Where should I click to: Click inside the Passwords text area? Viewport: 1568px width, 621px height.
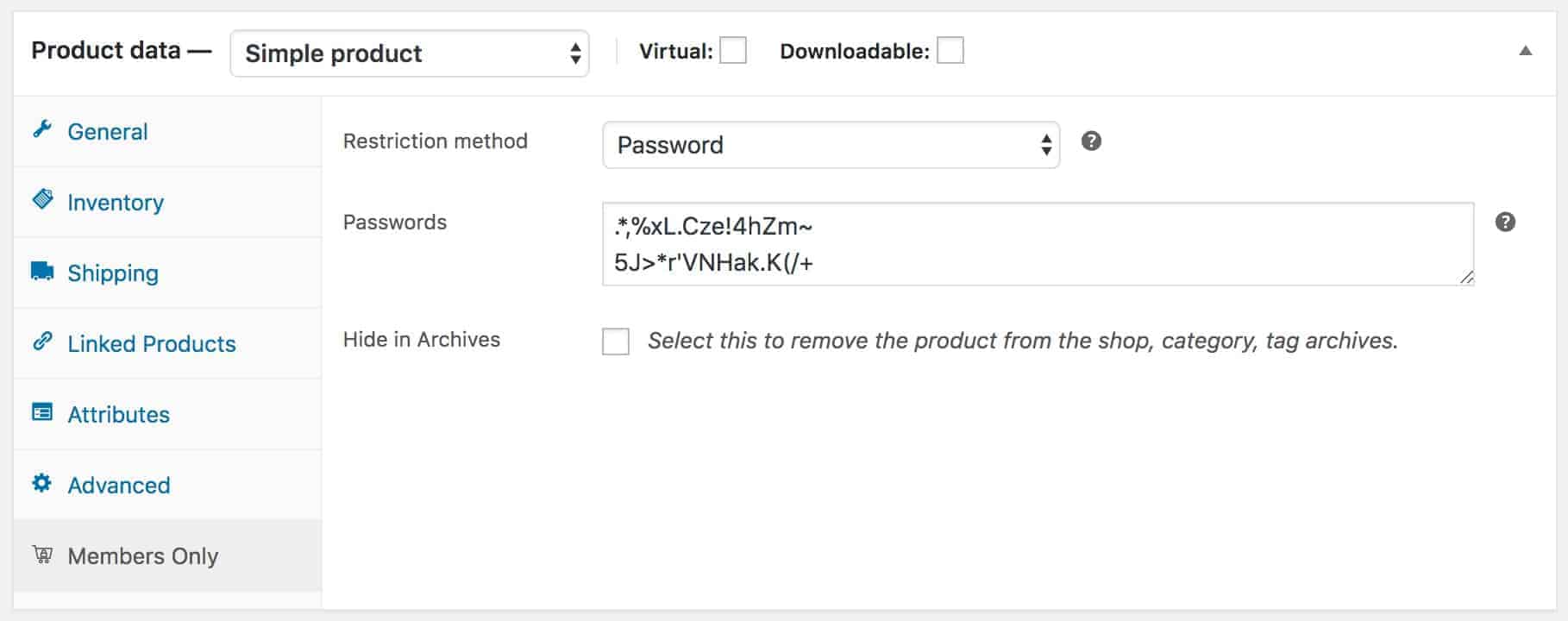tap(1038, 244)
